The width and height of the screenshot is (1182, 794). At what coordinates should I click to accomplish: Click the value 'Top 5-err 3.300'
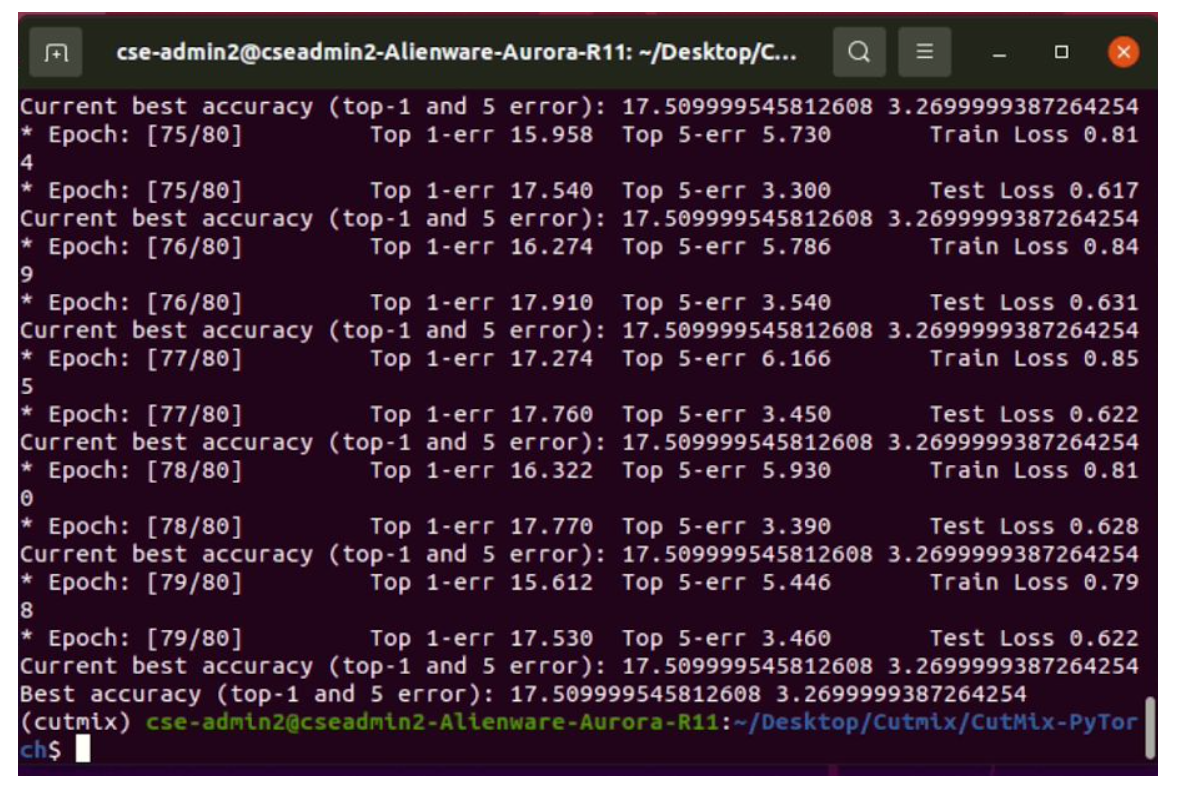pyautogui.click(x=726, y=191)
